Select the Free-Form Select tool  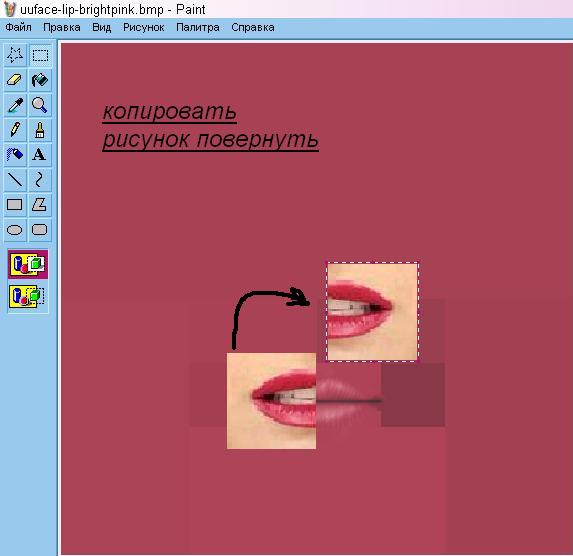(x=15, y=55)
